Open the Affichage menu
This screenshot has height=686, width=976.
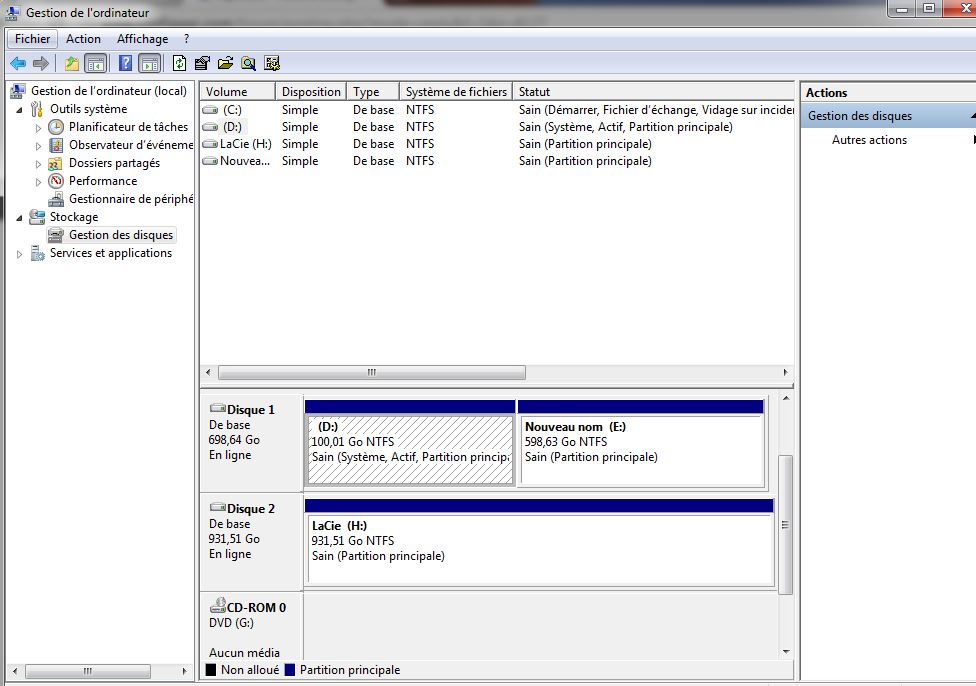[142, 39]
